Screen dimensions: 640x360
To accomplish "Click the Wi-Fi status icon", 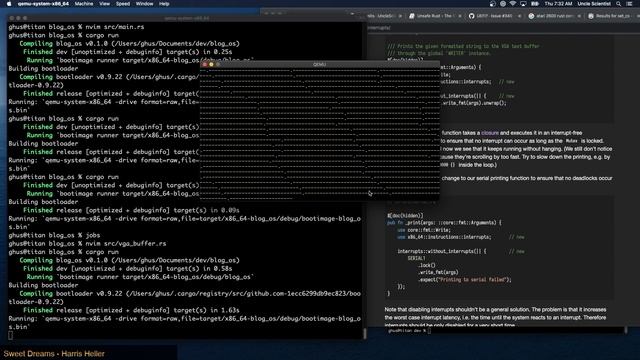I will 513,4.
